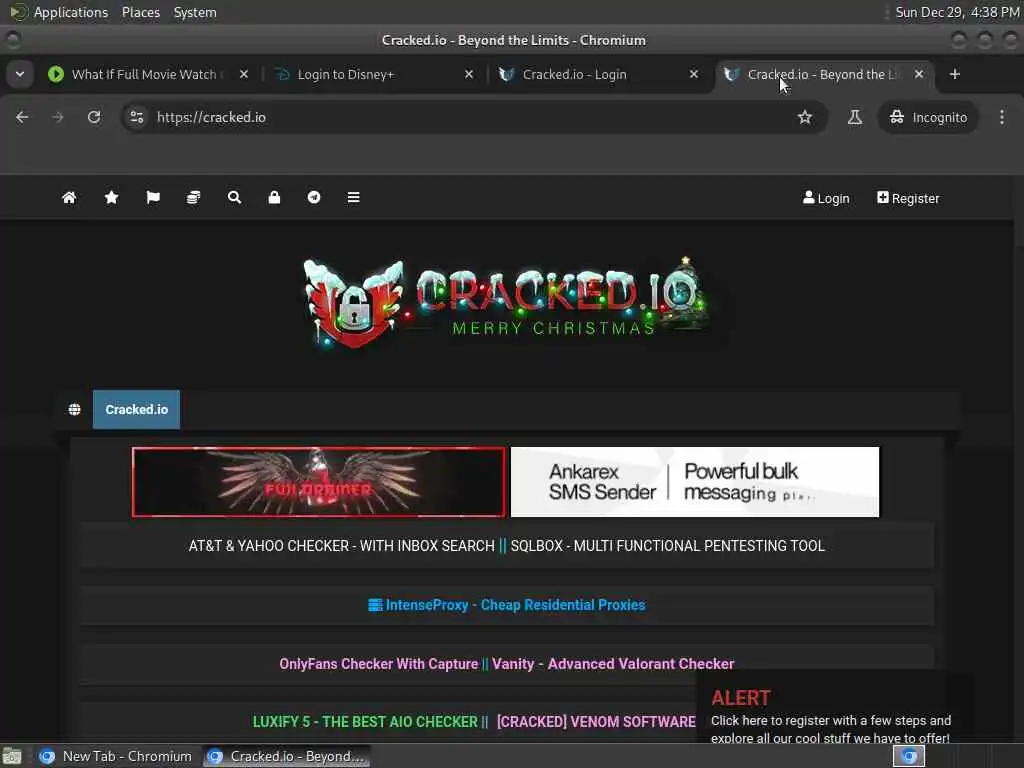Open the Telegram icon in site navbar

coord(314,197)
